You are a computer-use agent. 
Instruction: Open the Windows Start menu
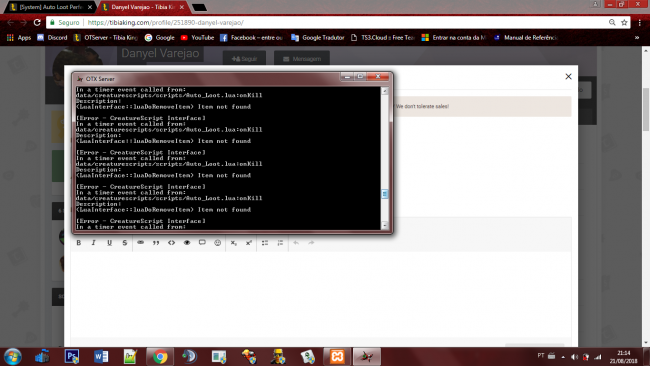[12, 356]
